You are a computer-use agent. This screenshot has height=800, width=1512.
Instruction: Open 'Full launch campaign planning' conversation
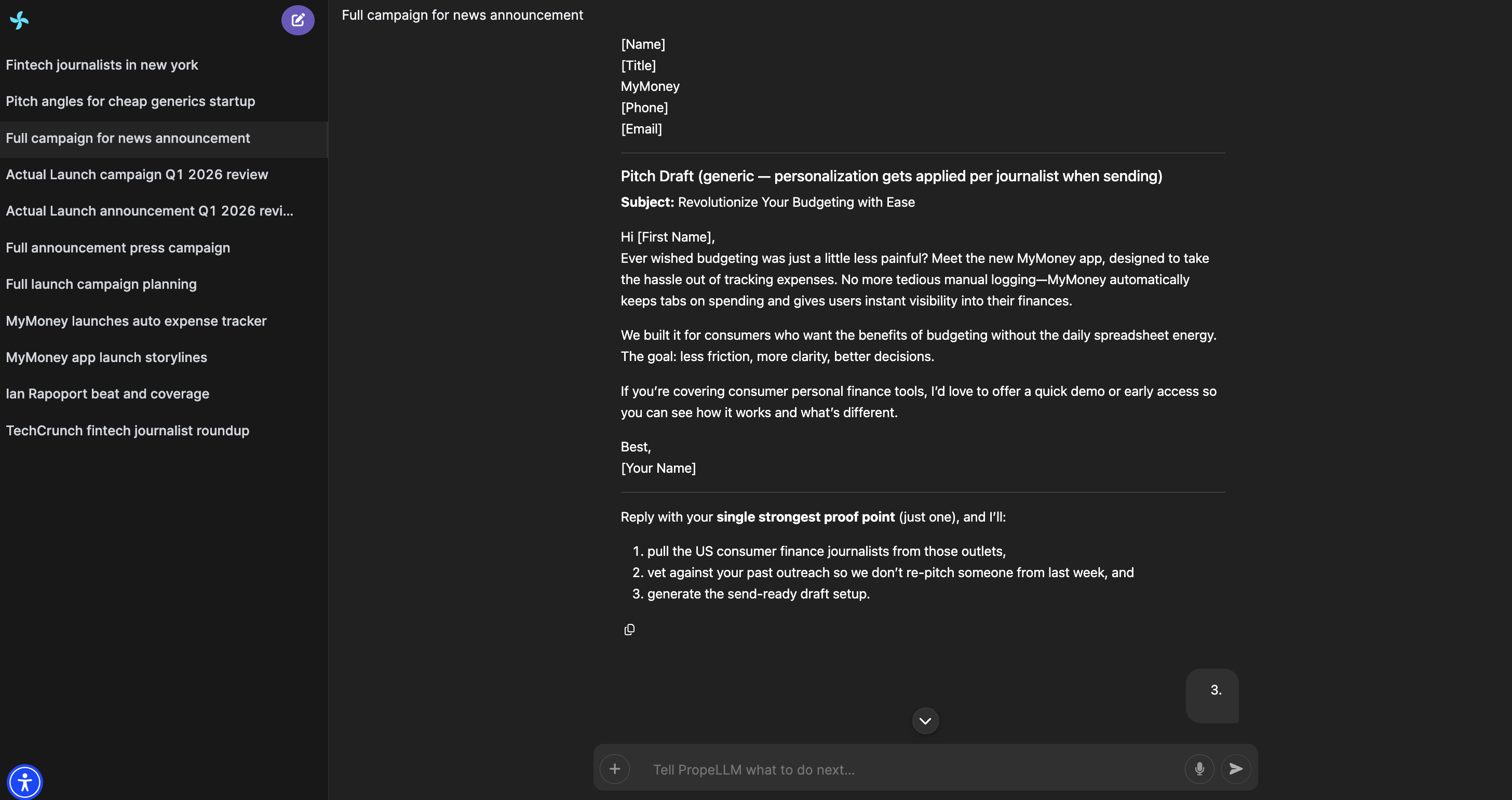point(101,284)
